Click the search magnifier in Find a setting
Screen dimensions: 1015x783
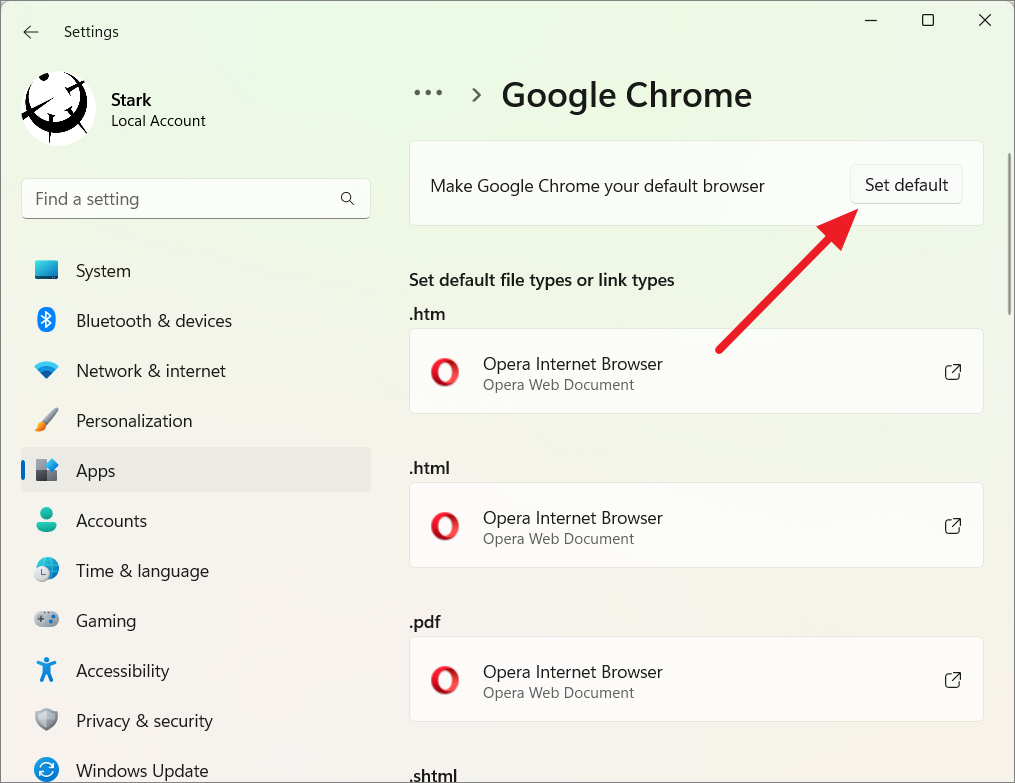tap(347, 198)
